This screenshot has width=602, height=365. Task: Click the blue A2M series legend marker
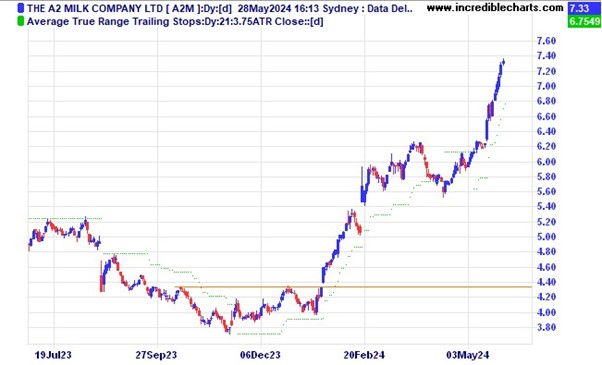point(21,8)
